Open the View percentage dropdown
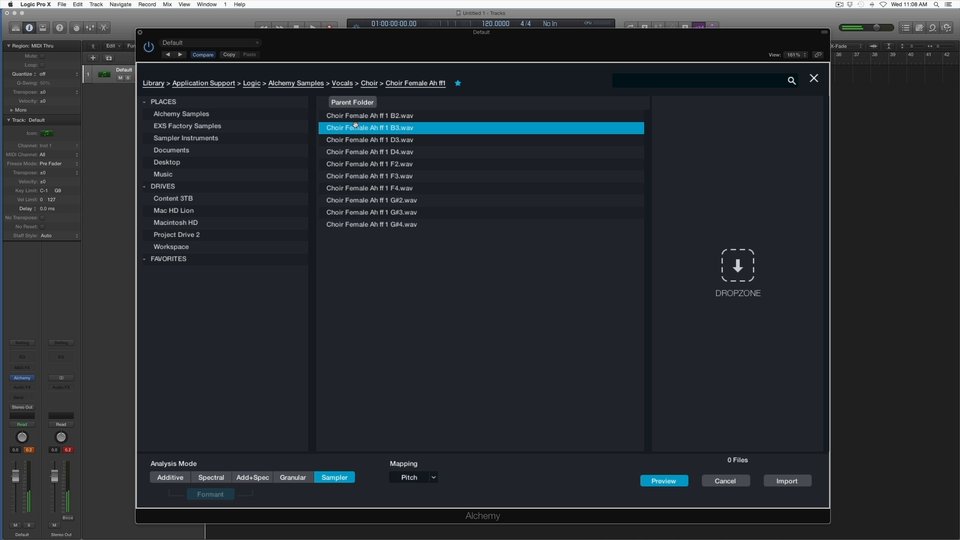The height and width of the screenshot is (540, 960). 796,54
